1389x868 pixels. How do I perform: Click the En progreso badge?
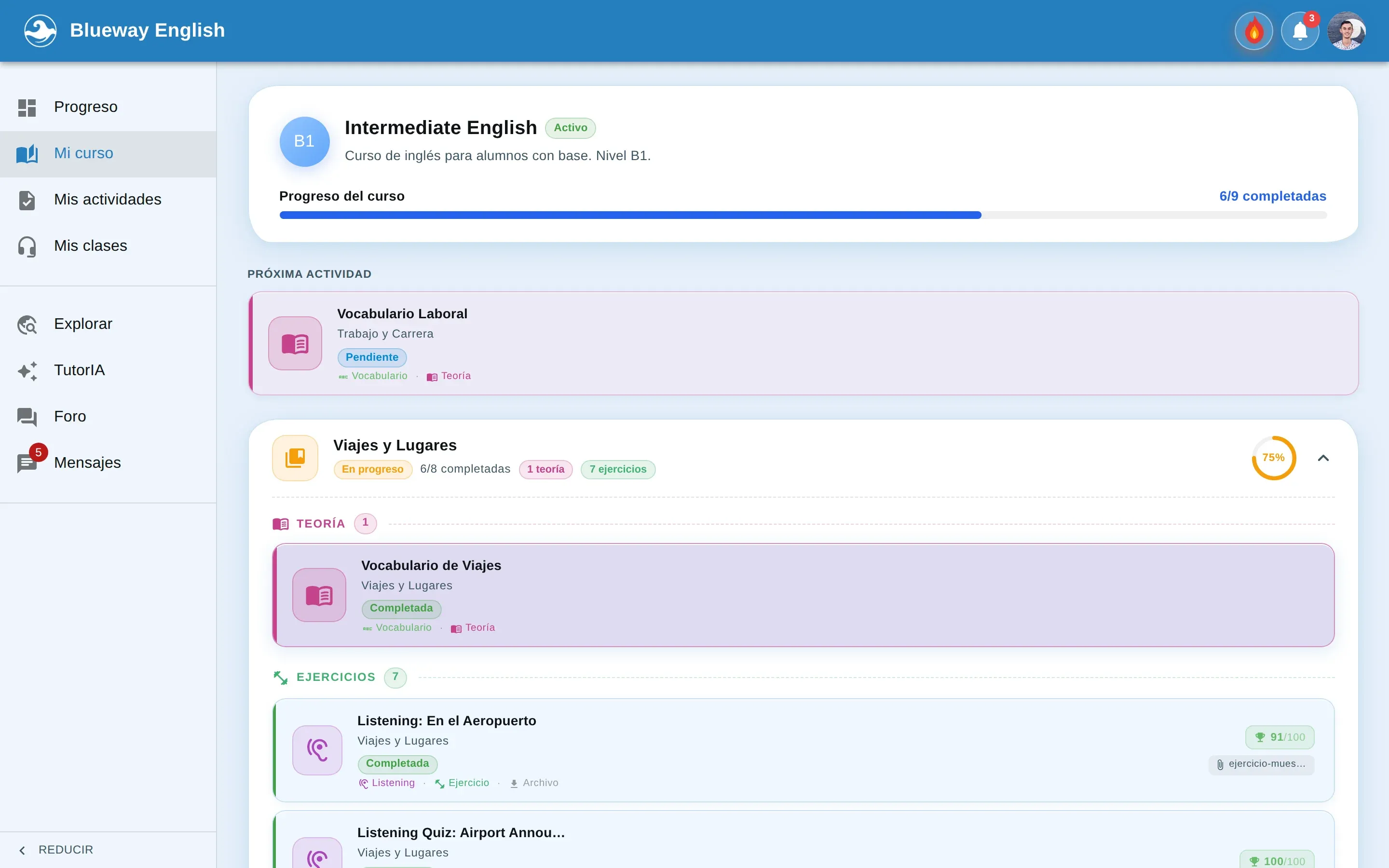click(372, 470)
